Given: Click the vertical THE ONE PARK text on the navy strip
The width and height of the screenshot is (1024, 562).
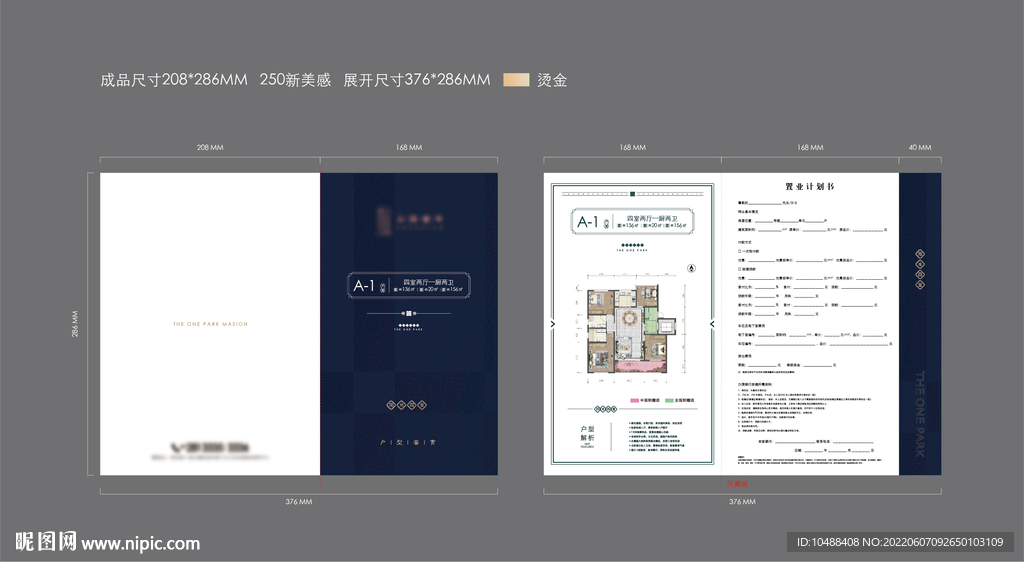Looking at the screenshot, I should (x=920, y=414).
